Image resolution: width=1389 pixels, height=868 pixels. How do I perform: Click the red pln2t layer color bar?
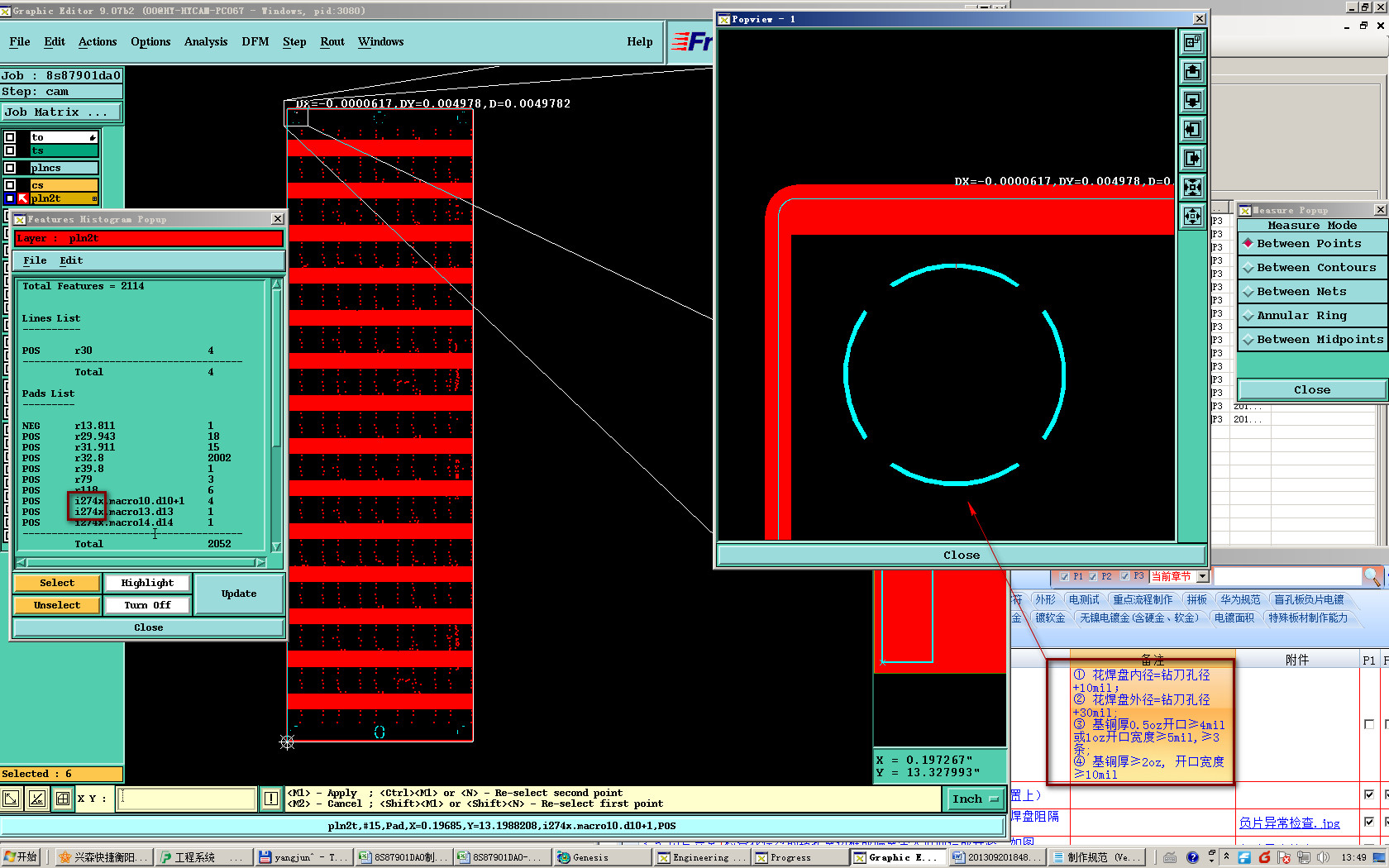pos(149,238)
